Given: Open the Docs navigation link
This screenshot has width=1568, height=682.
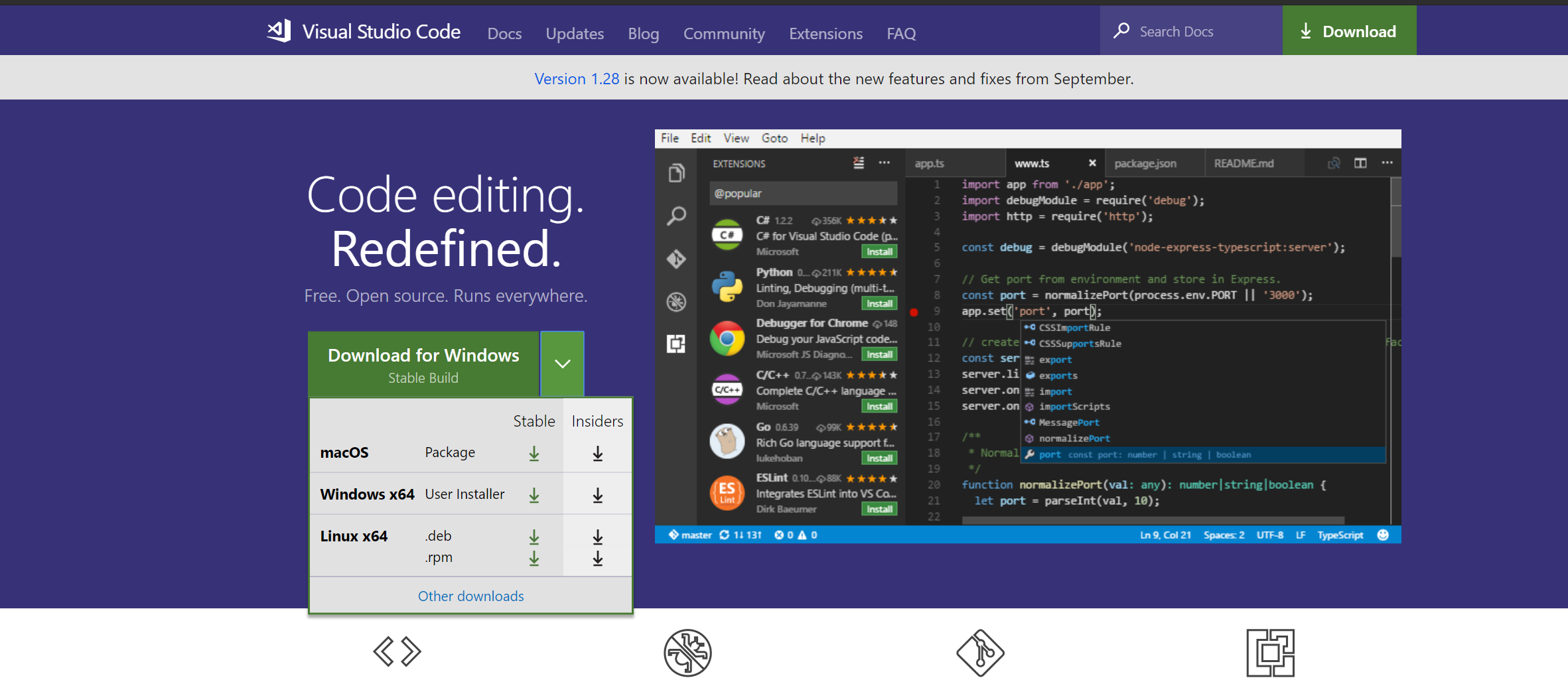Looking at the screenshot, I should (x=504, y=33).
